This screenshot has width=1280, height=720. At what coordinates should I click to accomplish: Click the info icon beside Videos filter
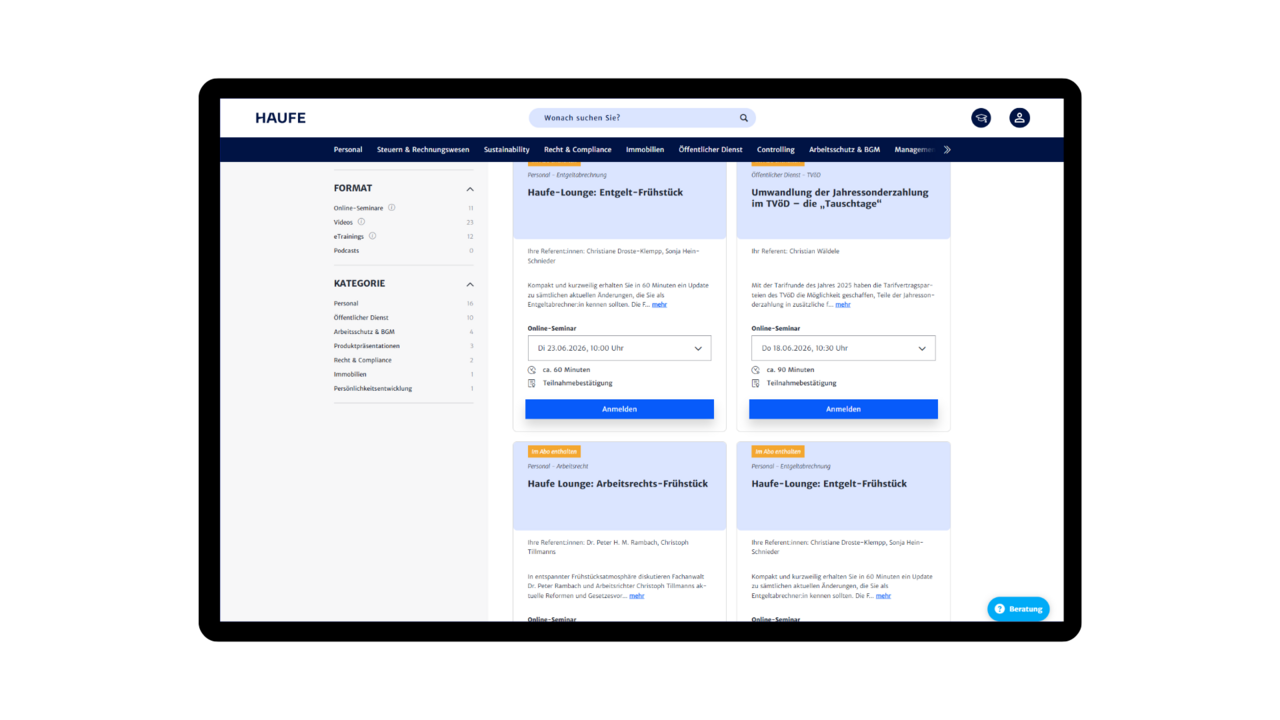pyautogui.click(x=360, y=222)
